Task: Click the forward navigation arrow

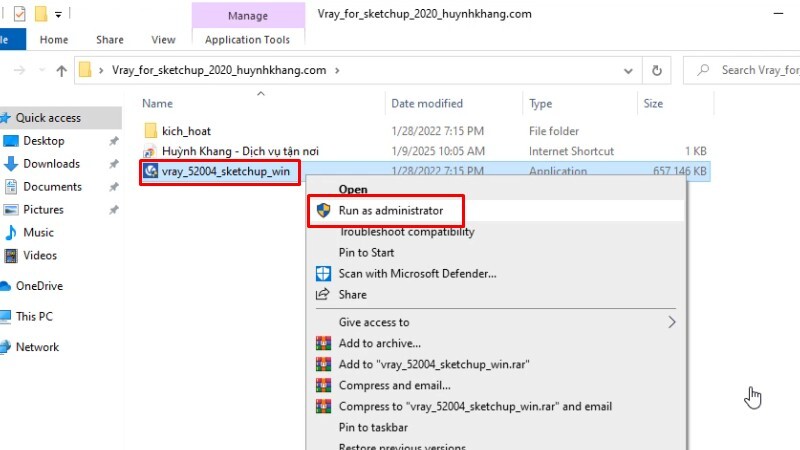Action: click(19, 70)
